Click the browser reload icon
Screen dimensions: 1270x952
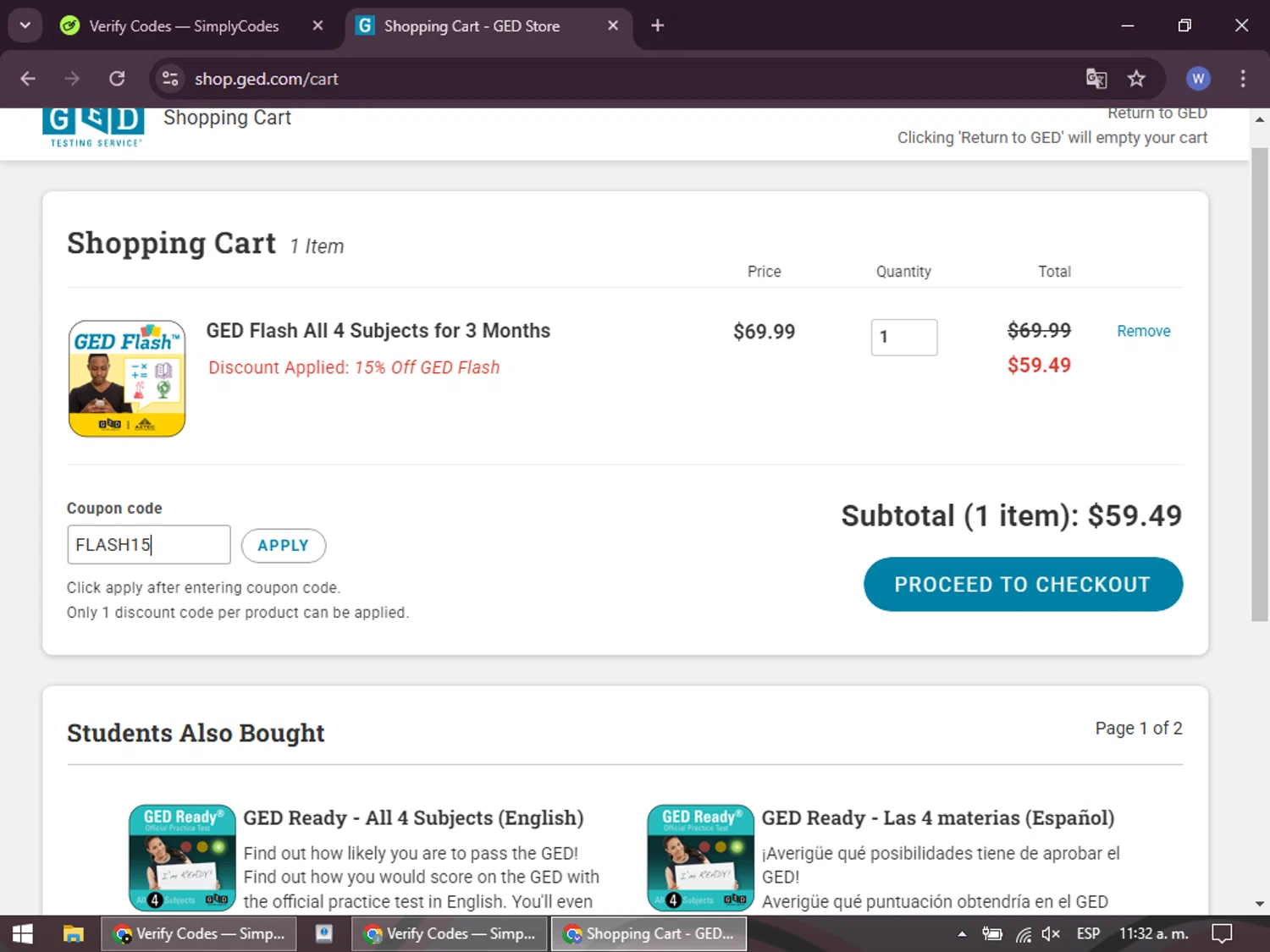[117, 79]
